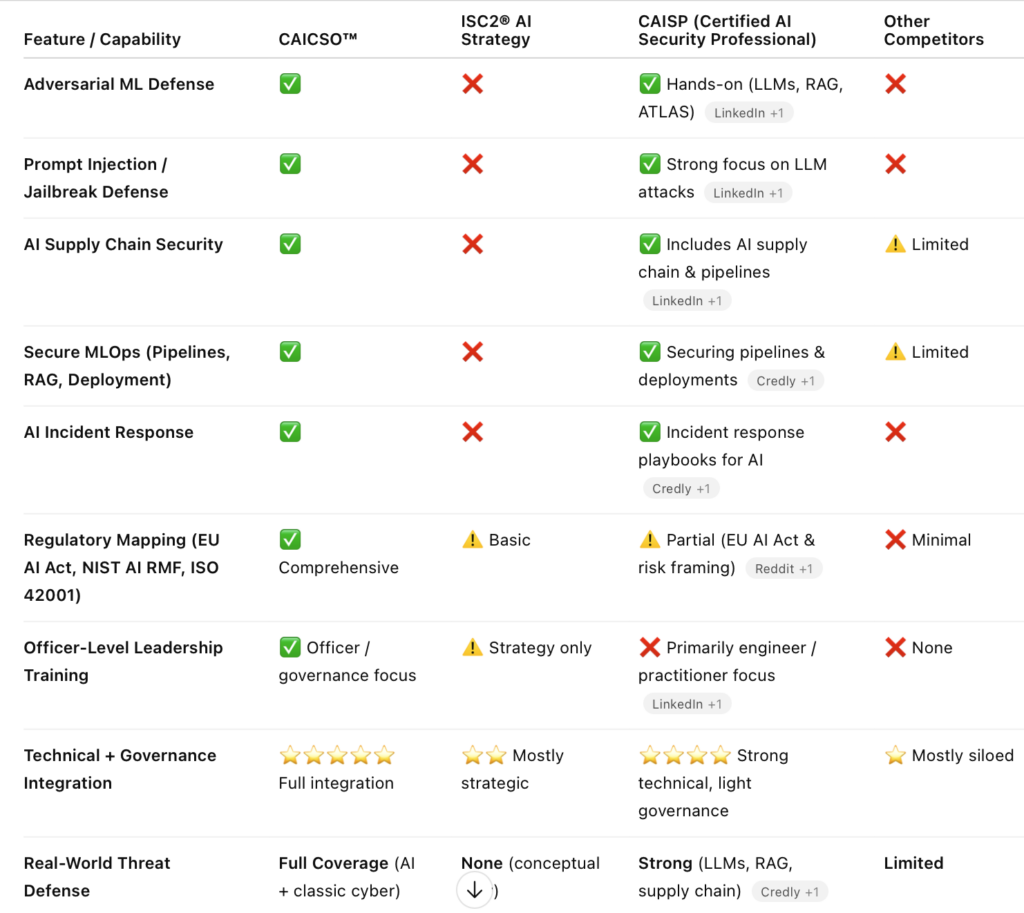This screenshot has width=1024, height=913.
Task: Click the Reddit +1 source badge
Action: (784, 569)
